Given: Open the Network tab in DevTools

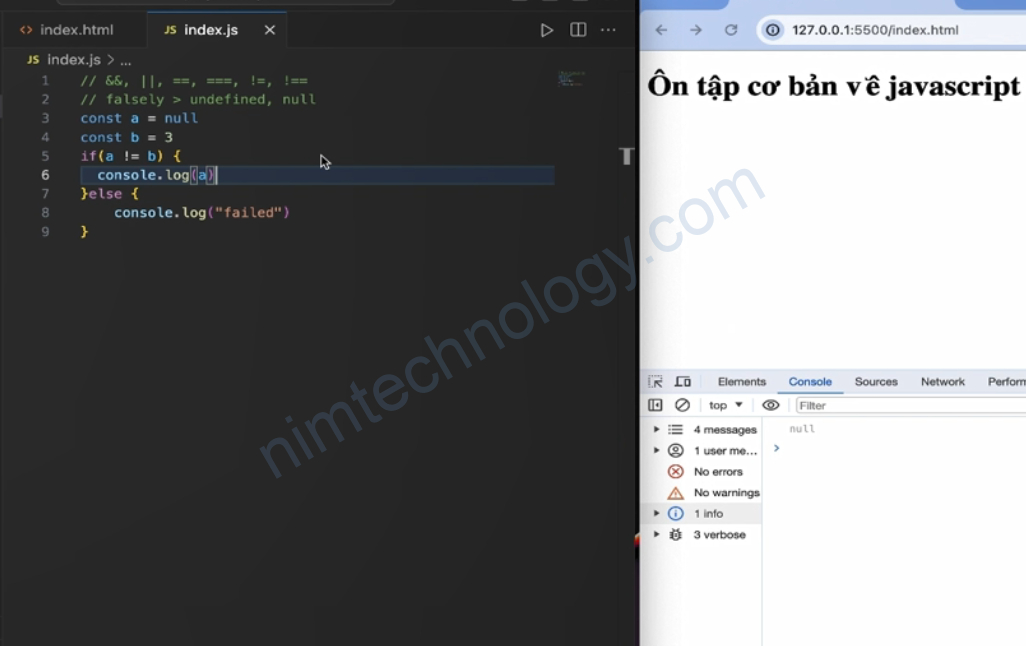Looking at the screenshot, I should pyautogui.click(x=942, y=382).
